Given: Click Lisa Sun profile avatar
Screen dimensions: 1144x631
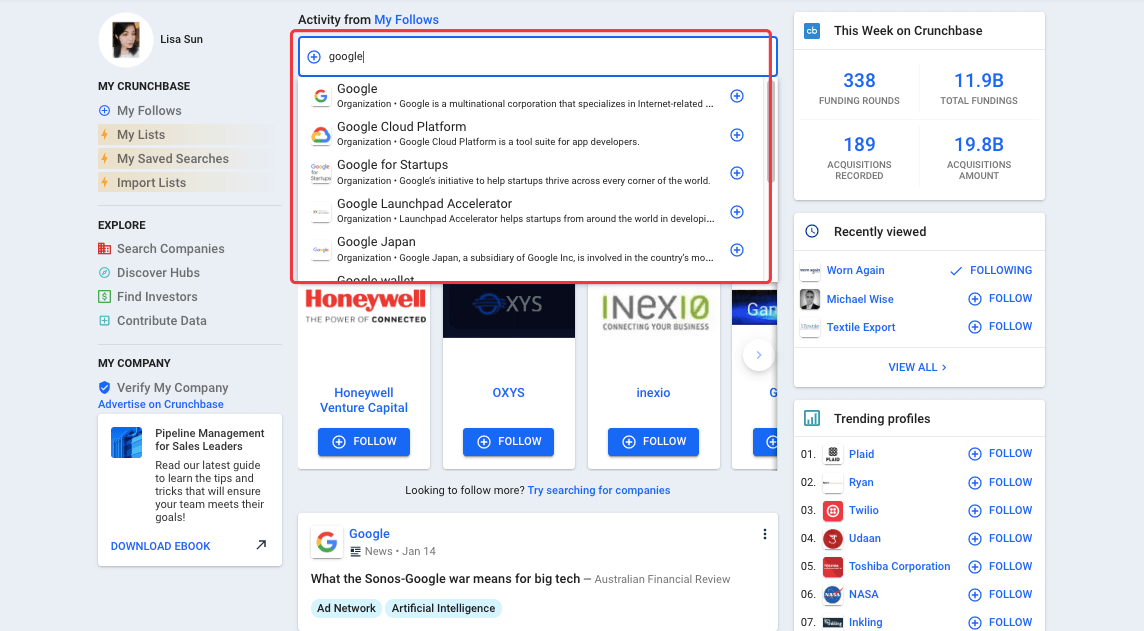Looking at the screenshot, I should coord(126,40).
